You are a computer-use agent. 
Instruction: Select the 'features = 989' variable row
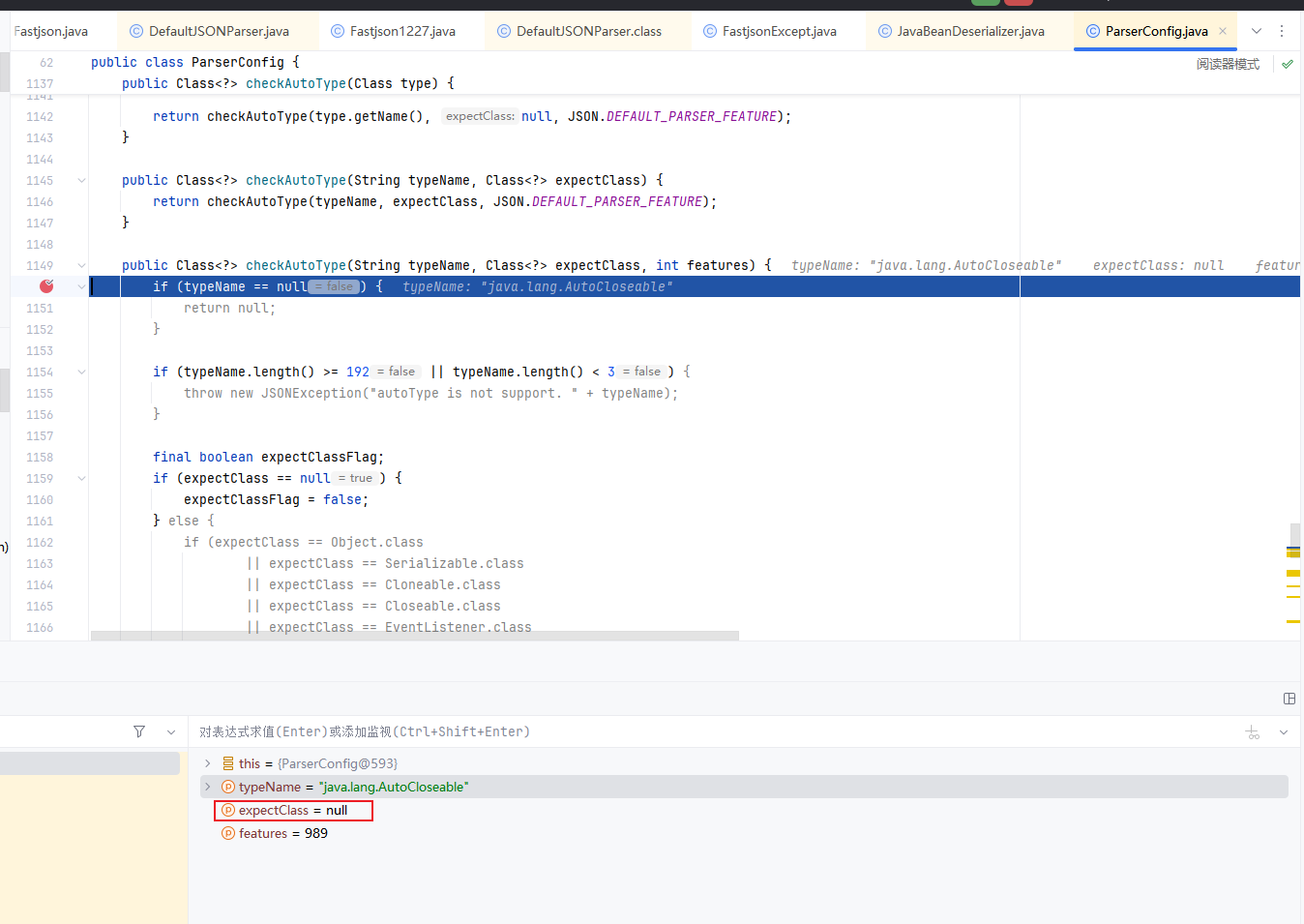coord(745,833)
